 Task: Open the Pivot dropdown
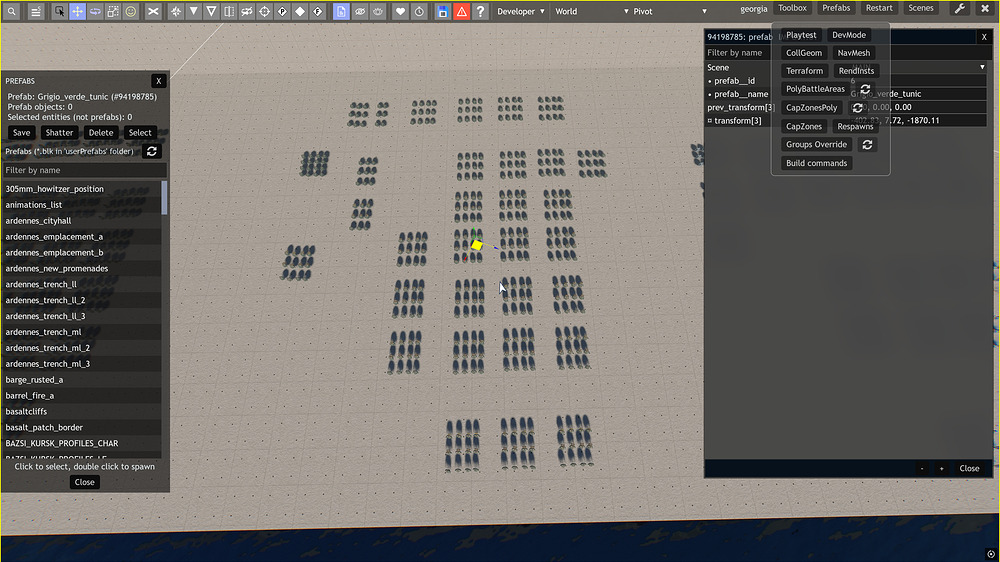pos(670,11)
